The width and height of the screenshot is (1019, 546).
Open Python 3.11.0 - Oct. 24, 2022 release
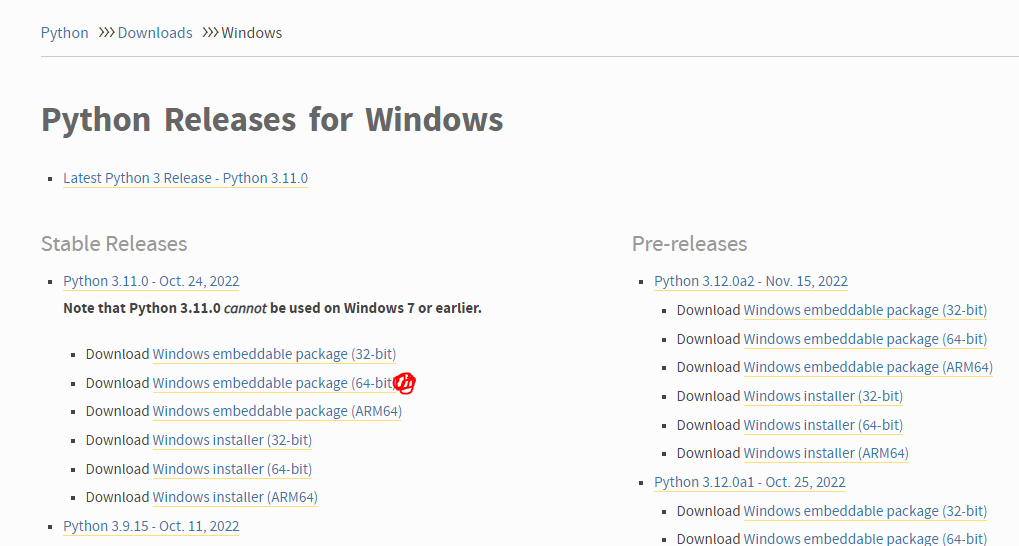click(x=151, y=281)
